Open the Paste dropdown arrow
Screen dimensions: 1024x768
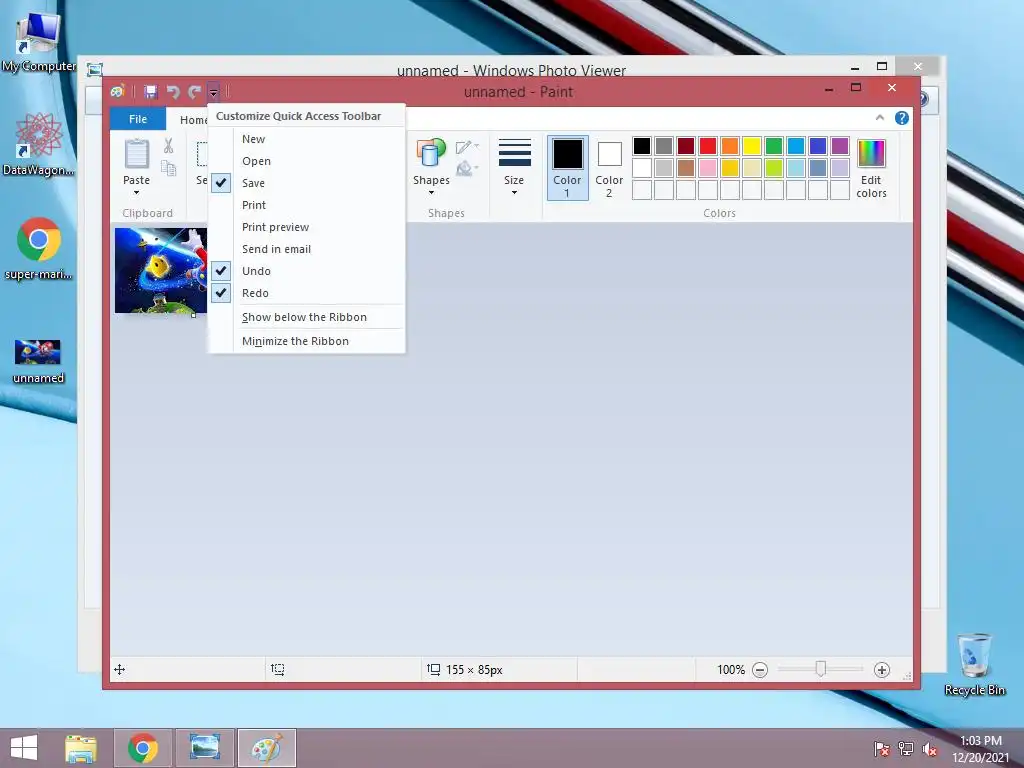tap(136, 193)
